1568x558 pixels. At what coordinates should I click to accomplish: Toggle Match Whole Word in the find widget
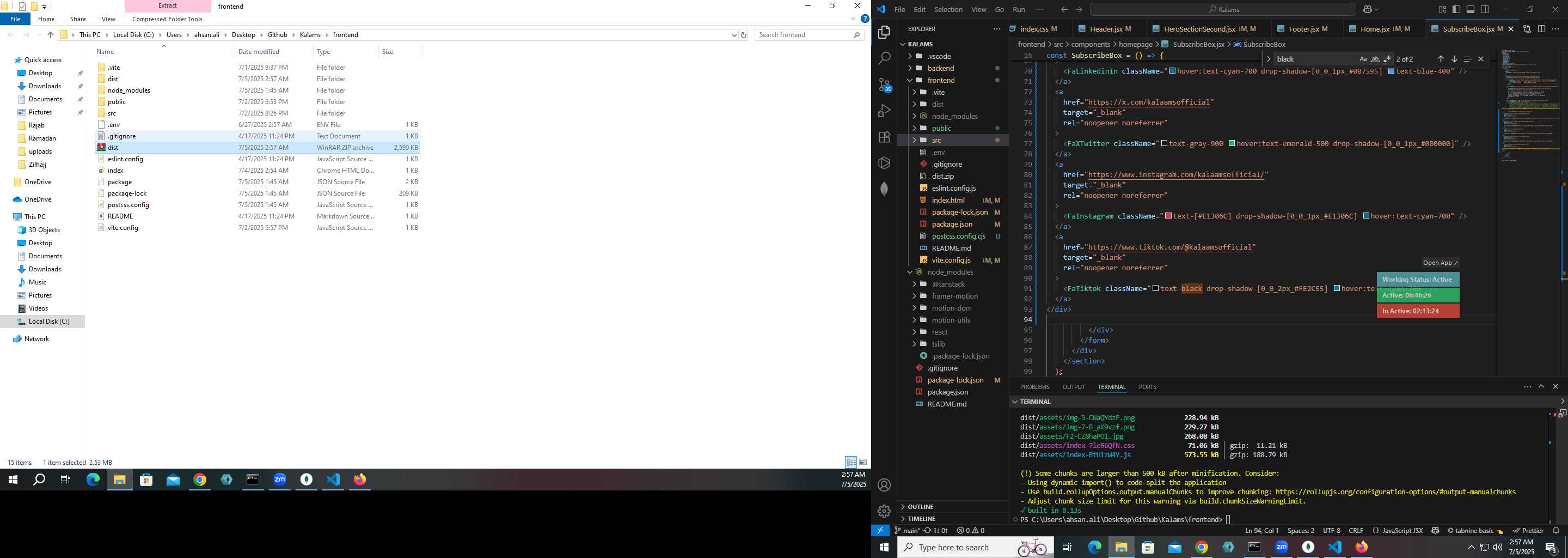tap(1375, 59)
